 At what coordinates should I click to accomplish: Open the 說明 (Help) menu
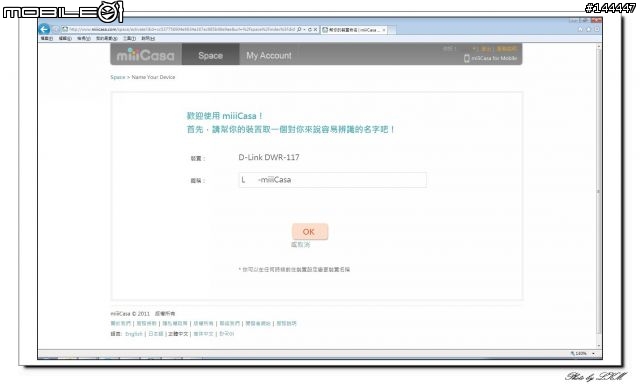click(x=148, y=38)
